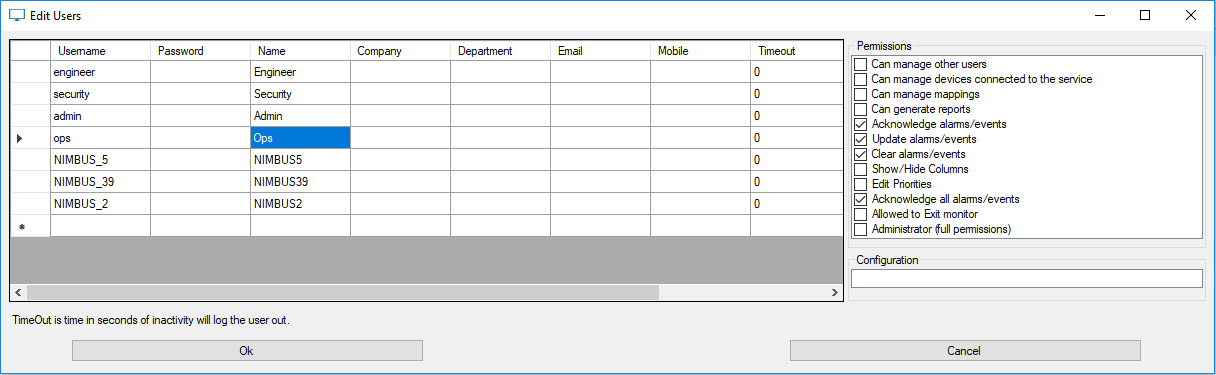The height and width of the screenshot is (375, 1216).
Task: Select the 'engineer' username cell
Action: coord(100,72)
